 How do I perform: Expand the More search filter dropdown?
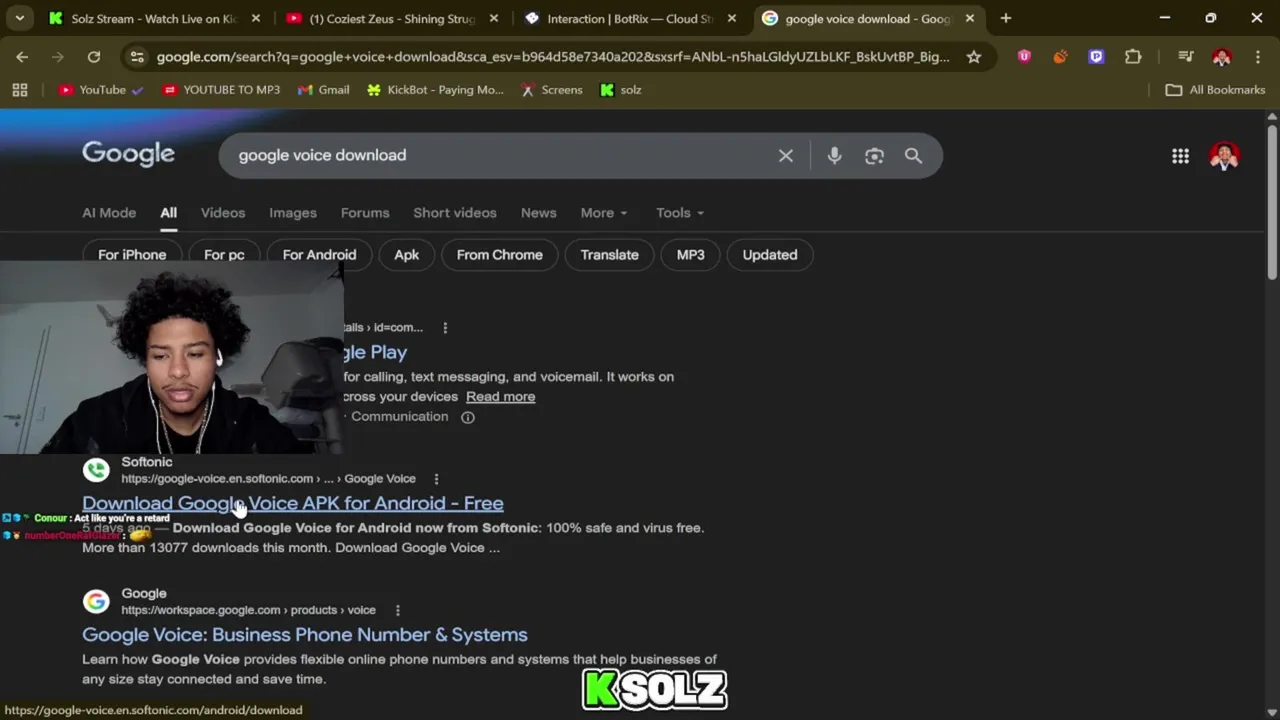pos(604,213)
